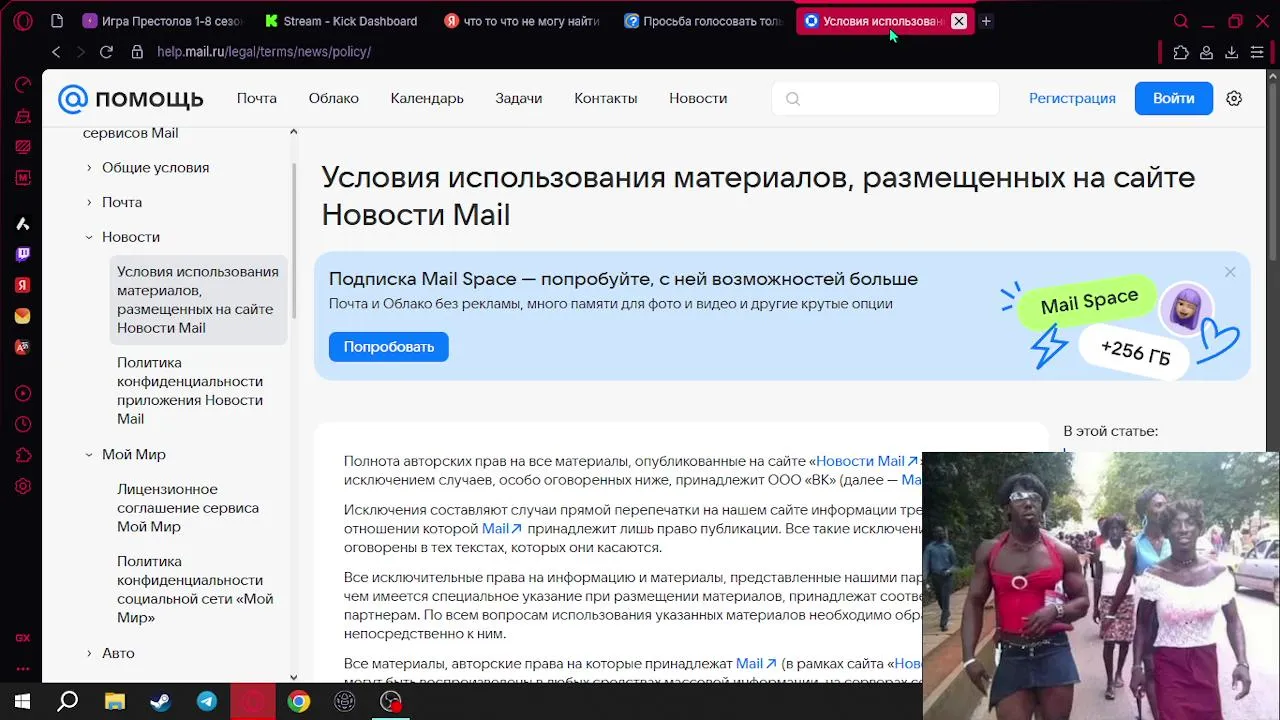Open Google Chrome from the taskbar

click(x=299, y=702)
